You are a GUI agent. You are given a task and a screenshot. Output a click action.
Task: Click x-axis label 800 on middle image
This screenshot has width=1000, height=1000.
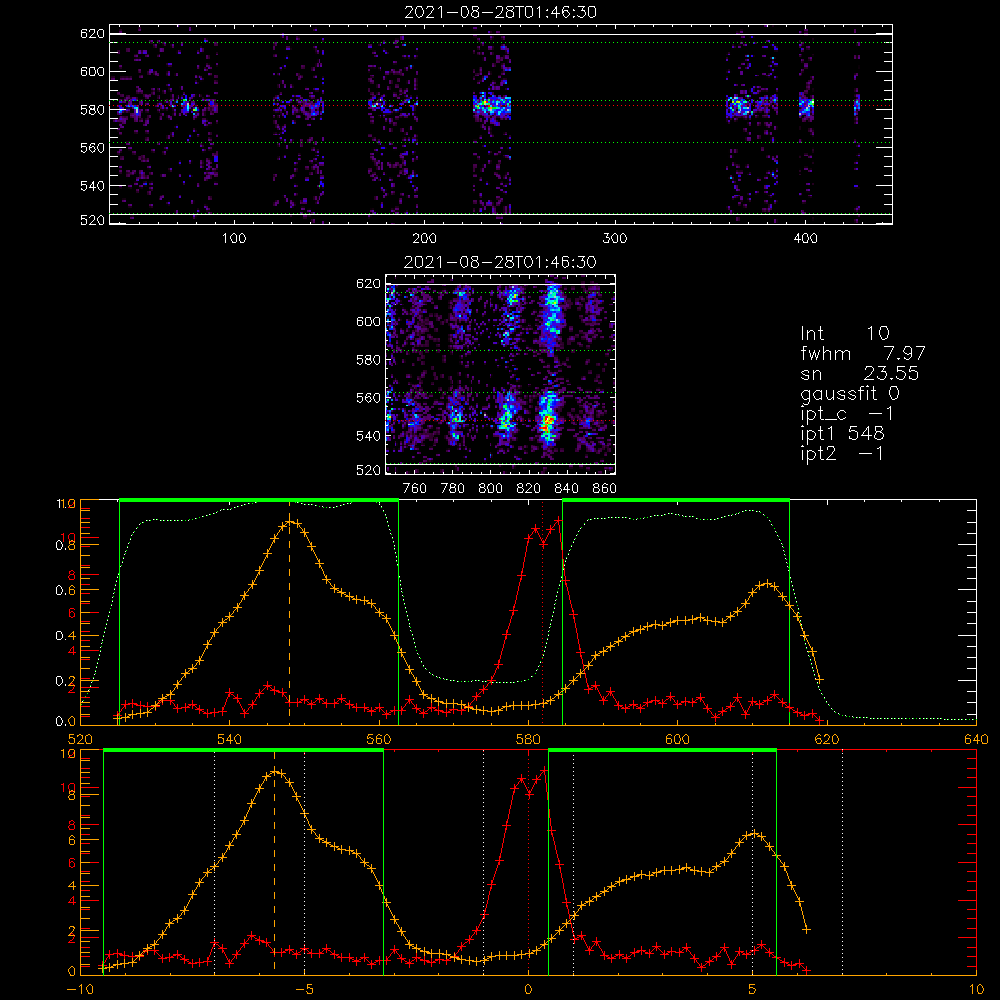pyautogui.click(x=490, y=489)
